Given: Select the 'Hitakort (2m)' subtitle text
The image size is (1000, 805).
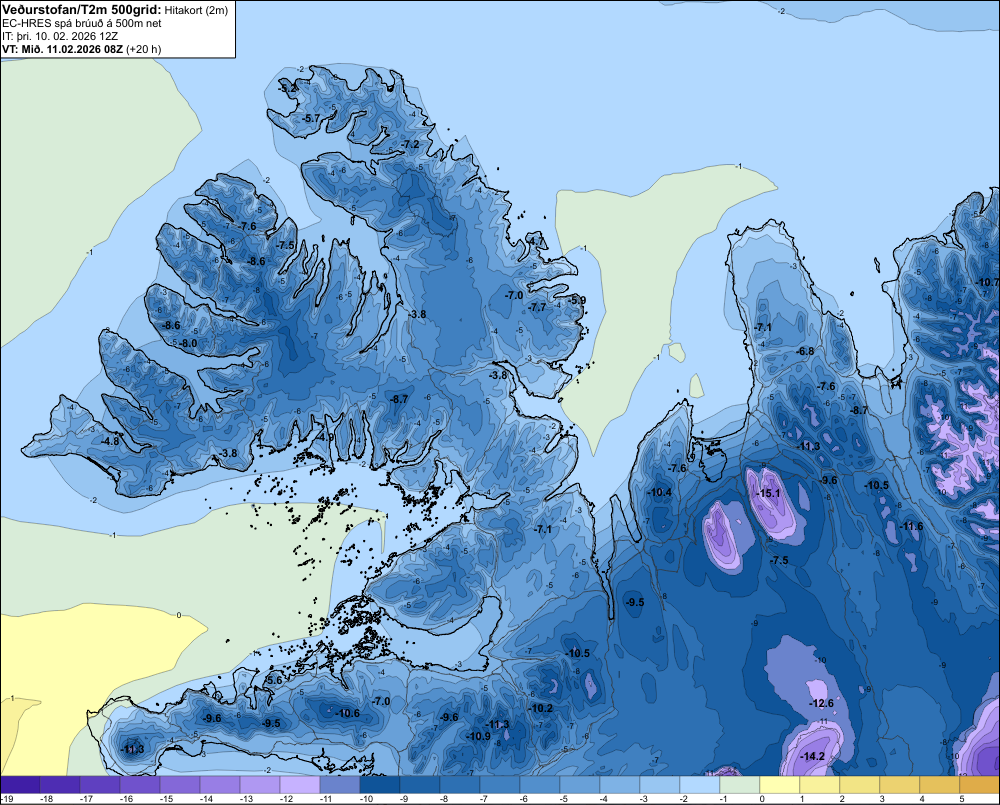Looking at the screenshot, I should click(x=196, y=10).
